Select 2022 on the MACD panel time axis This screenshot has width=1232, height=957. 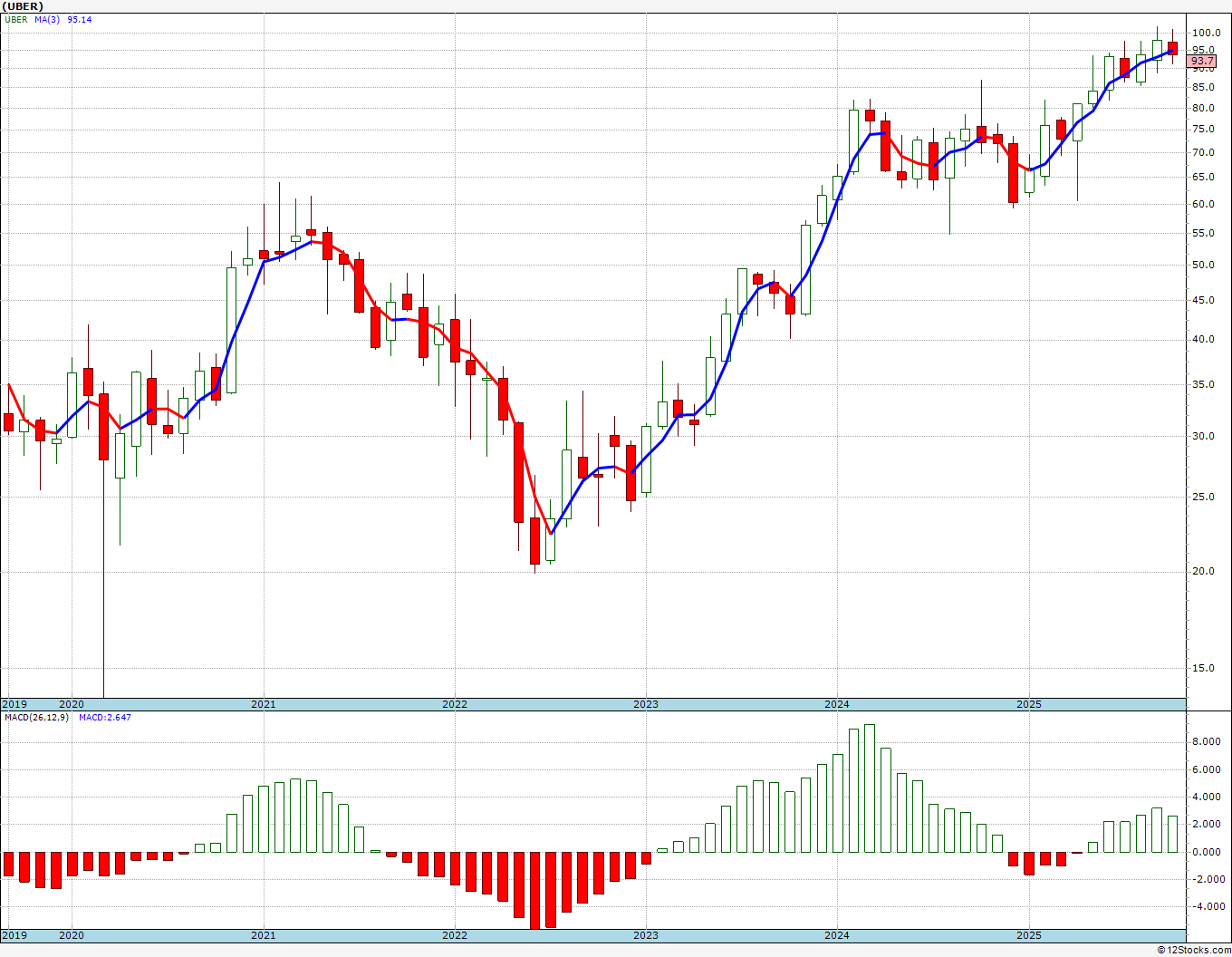[455, 935]
